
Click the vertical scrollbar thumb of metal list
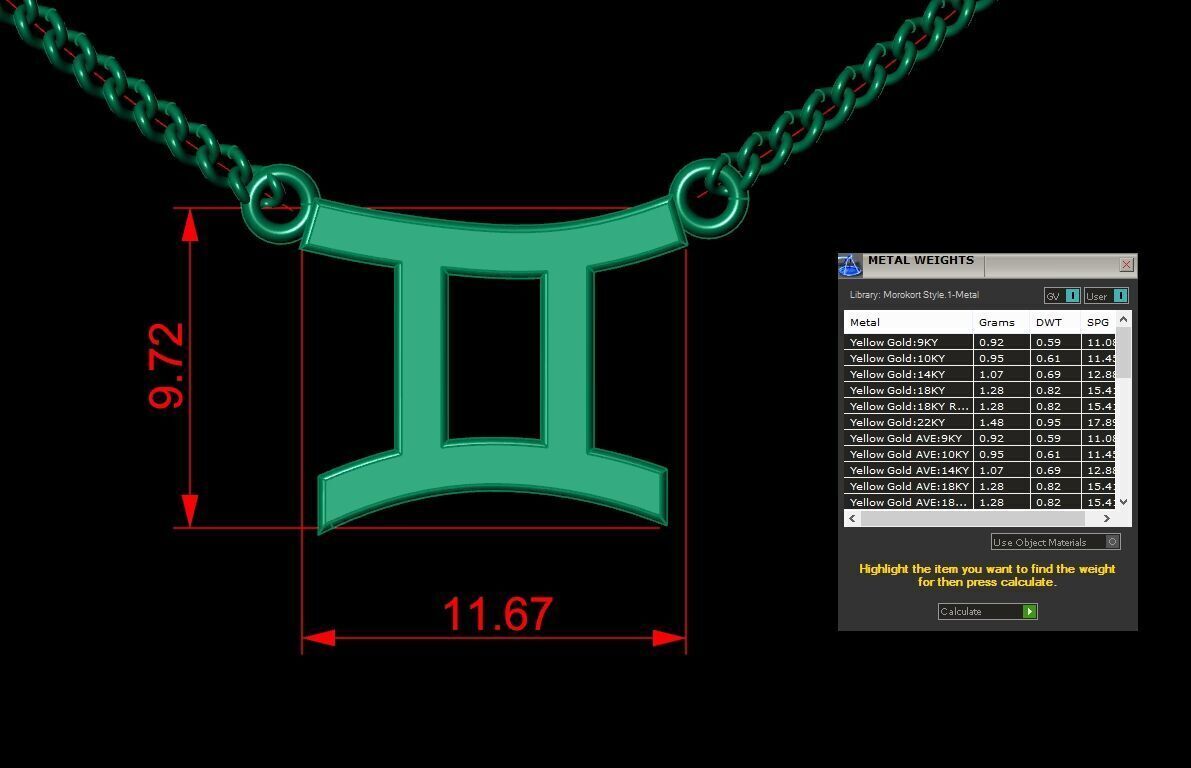click(x=1123, y=352)
